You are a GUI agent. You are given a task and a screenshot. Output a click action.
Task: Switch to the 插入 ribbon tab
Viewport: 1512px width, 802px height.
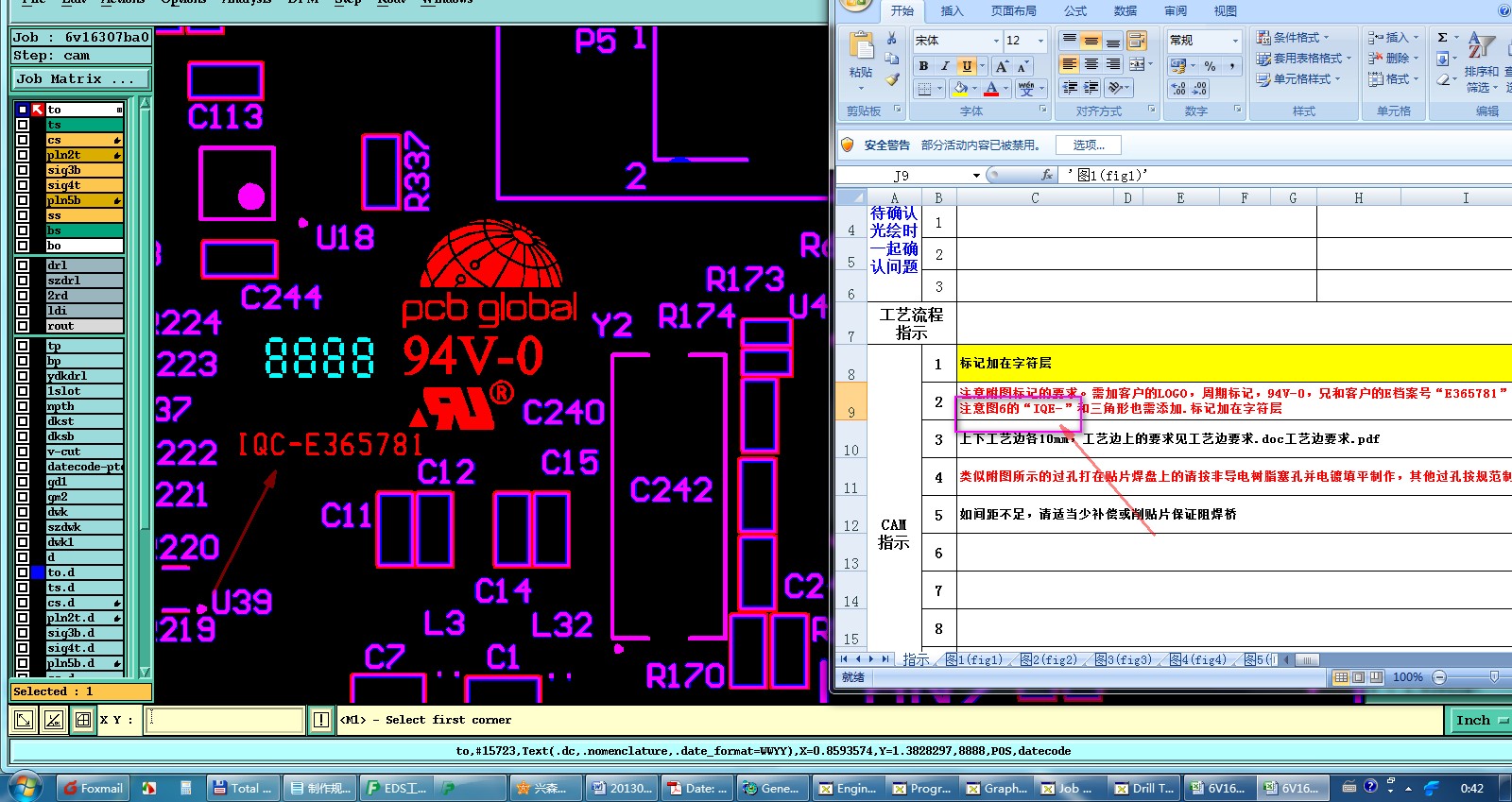pos(952,11)
